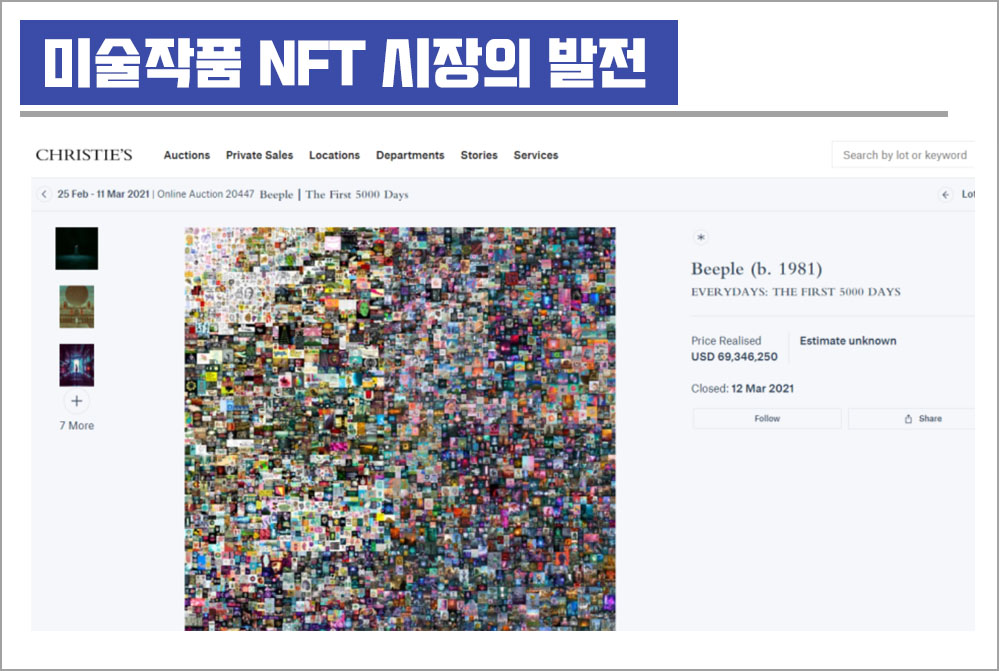1000x671 pixels.
Task: Open the Private Sales menu
Action: (260, 155)
